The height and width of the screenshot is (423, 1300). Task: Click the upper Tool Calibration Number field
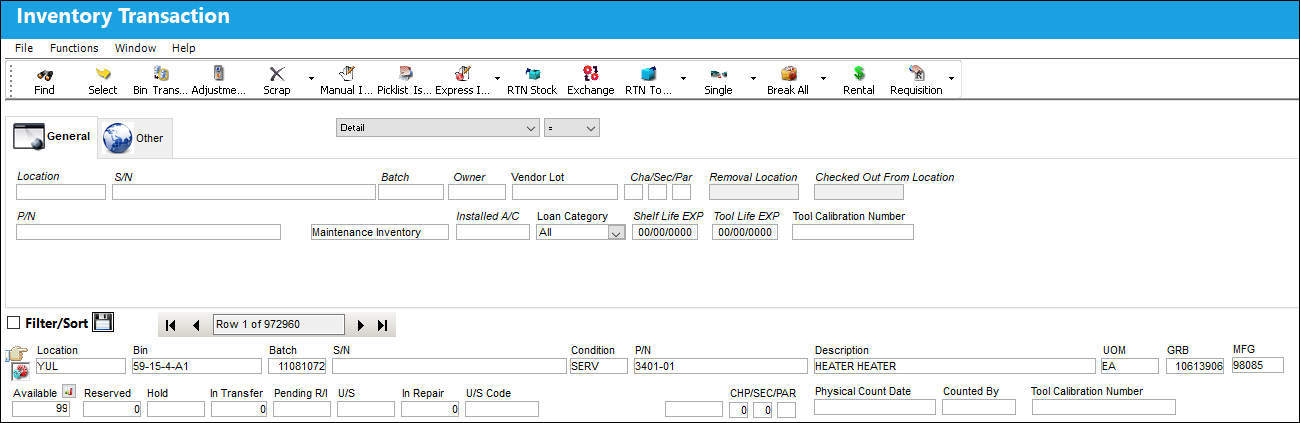[x=853, y=232]
